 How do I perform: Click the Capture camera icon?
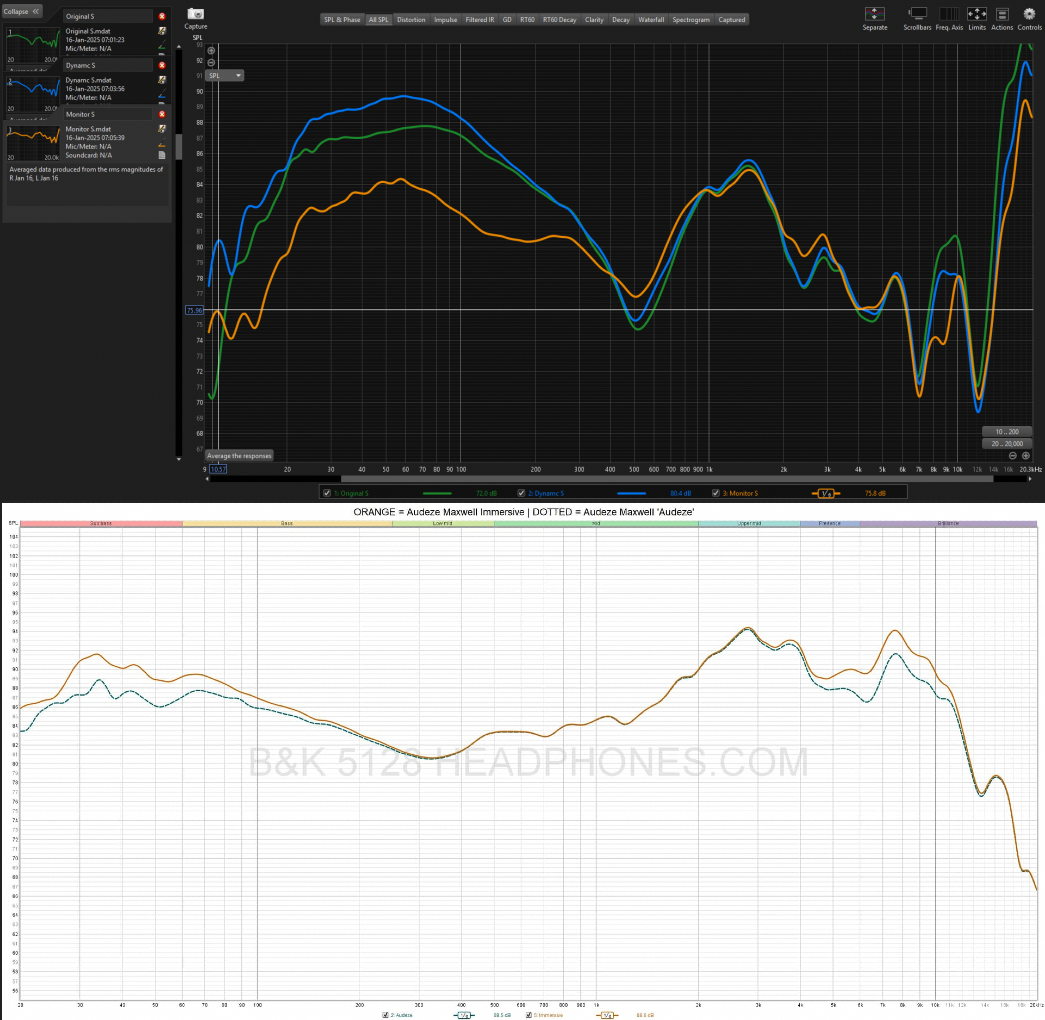(x=195, y=14)
